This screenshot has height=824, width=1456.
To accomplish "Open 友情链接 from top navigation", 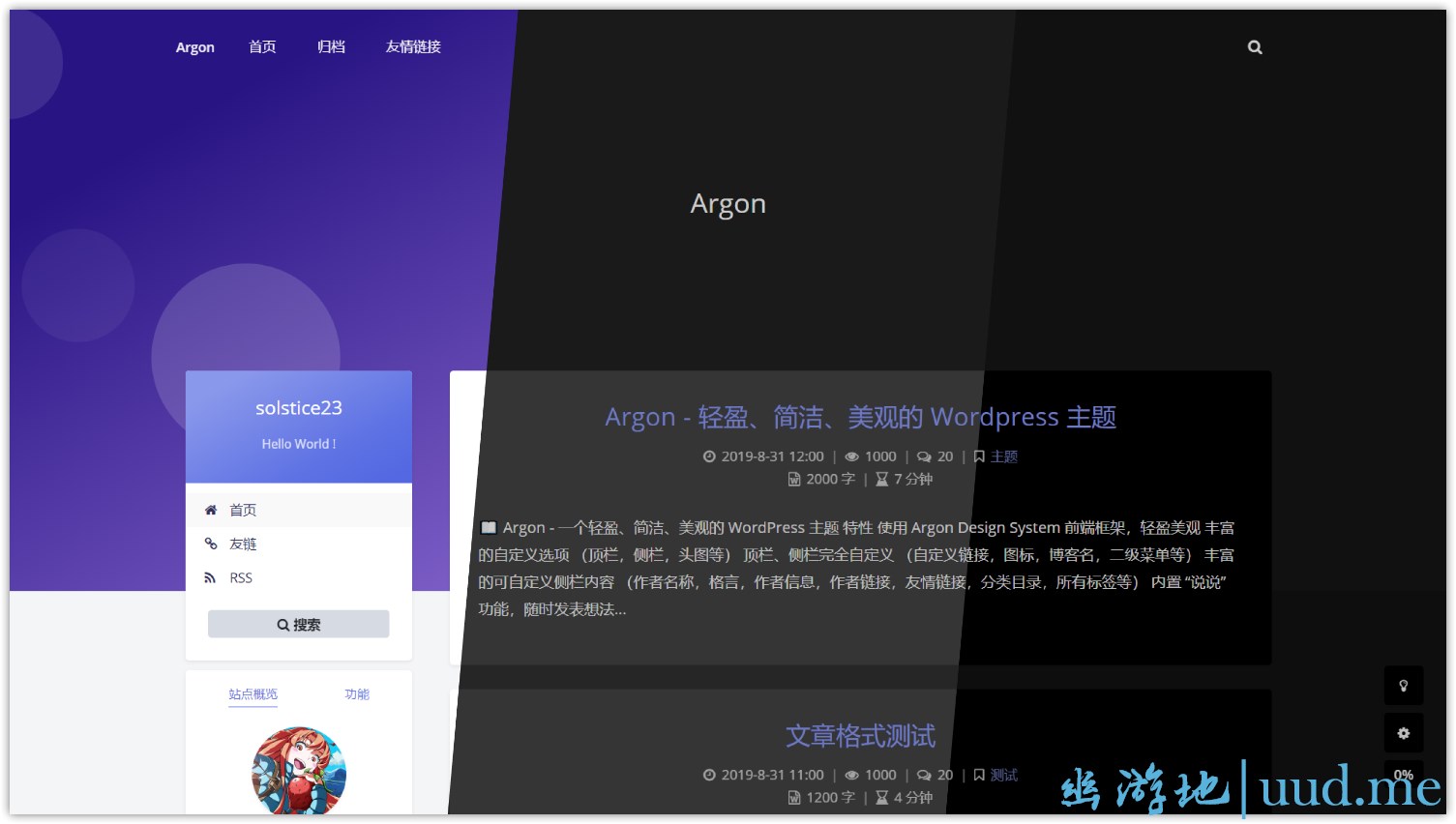I will 413,47.
